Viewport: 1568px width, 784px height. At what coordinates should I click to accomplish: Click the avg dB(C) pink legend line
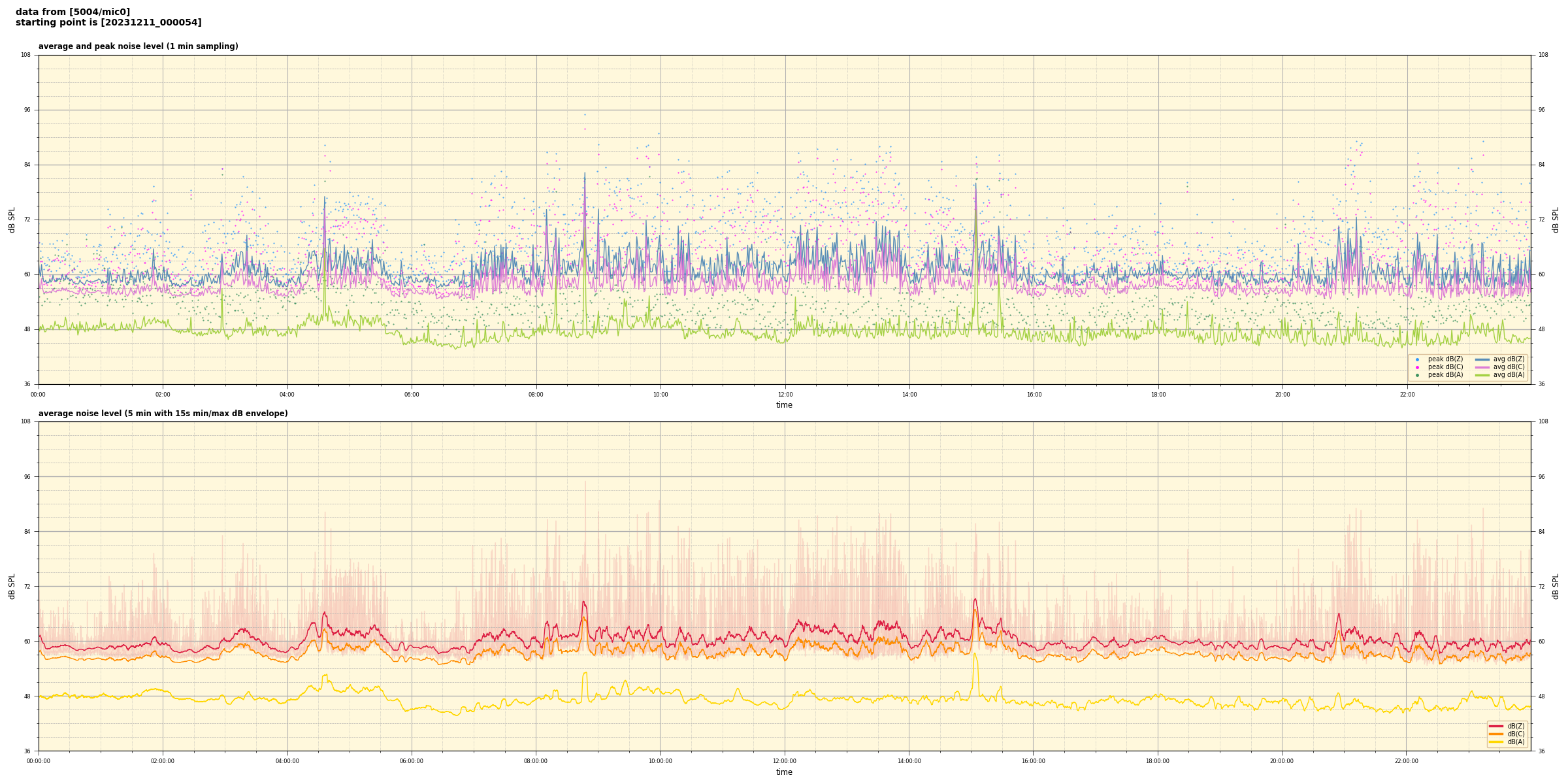point(1482,367)
